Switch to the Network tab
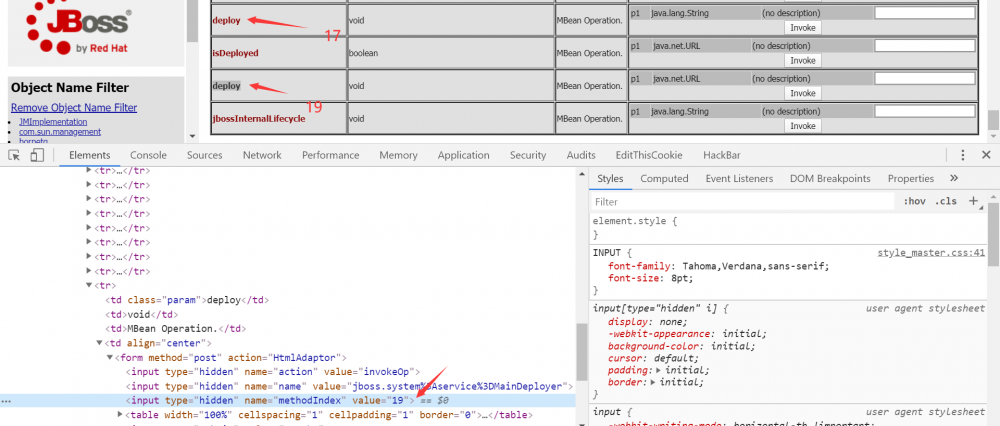 pos(262,155)
